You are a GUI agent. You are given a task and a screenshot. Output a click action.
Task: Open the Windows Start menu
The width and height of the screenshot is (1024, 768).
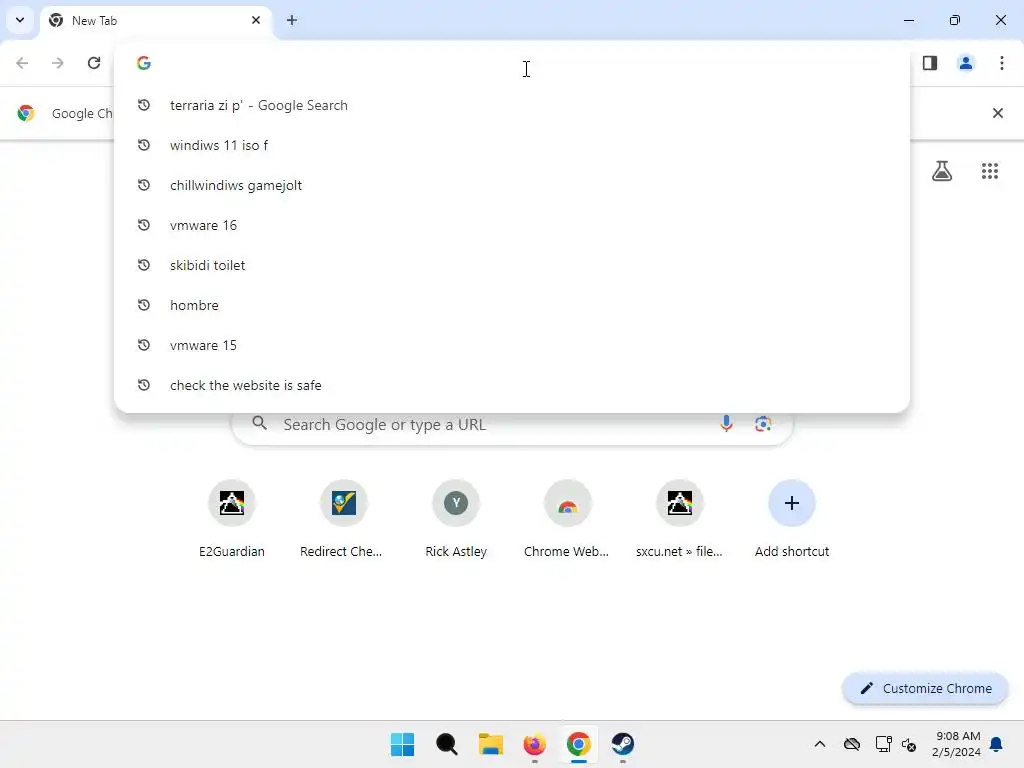[402, 744]
